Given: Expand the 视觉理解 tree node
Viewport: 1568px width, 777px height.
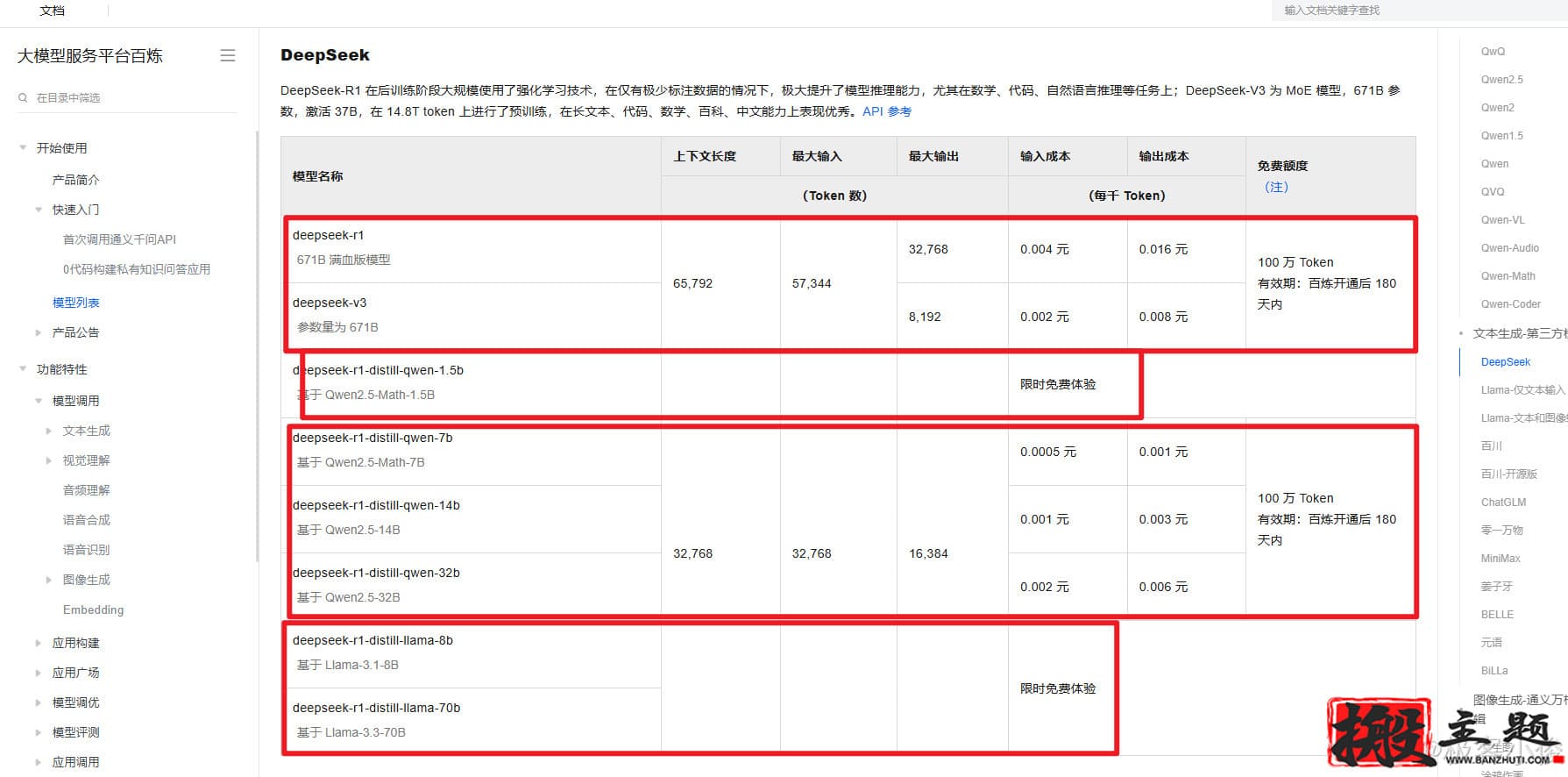Looking at the screenshot, I should 49,460.
